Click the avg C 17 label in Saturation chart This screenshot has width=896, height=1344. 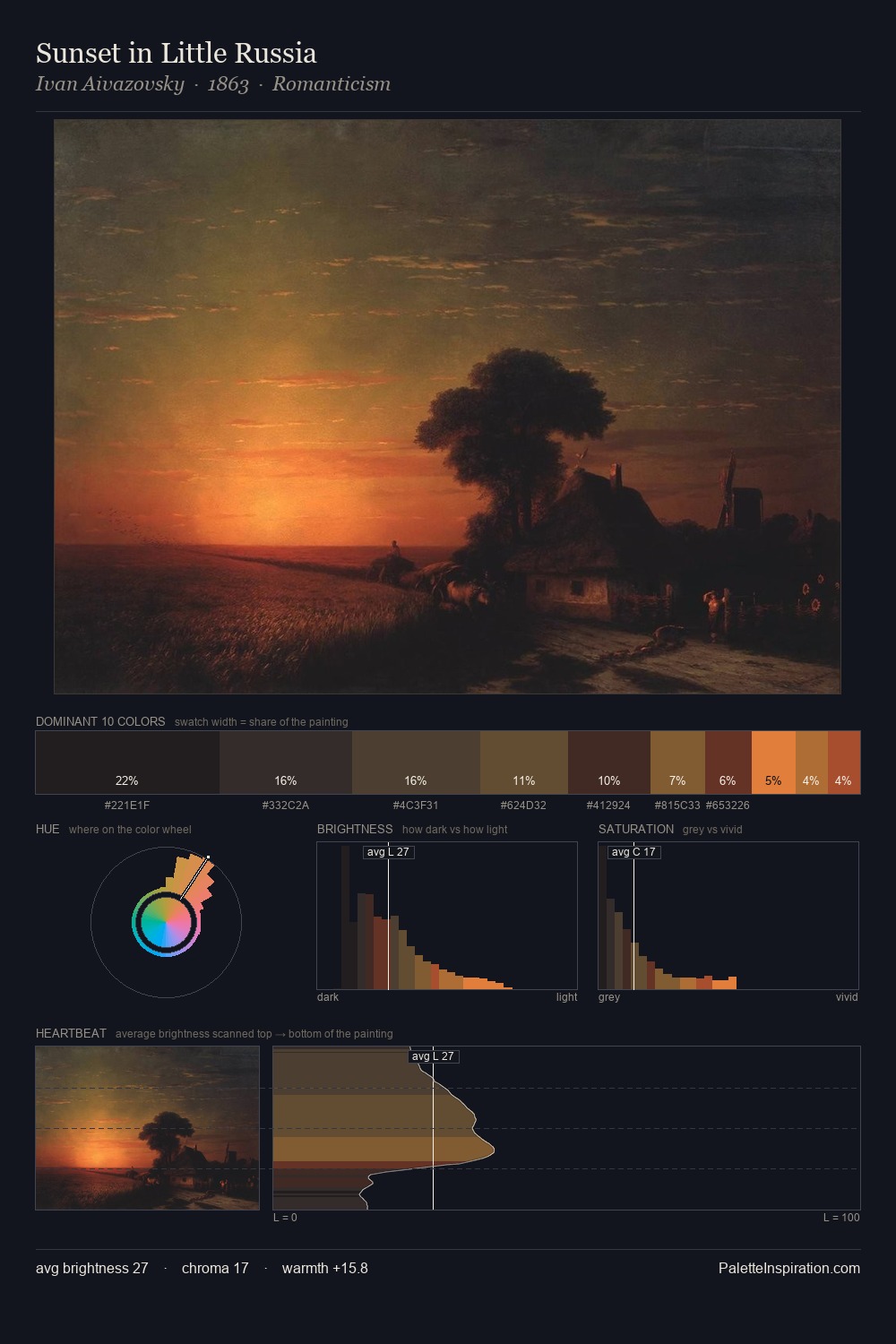point(633,852)
